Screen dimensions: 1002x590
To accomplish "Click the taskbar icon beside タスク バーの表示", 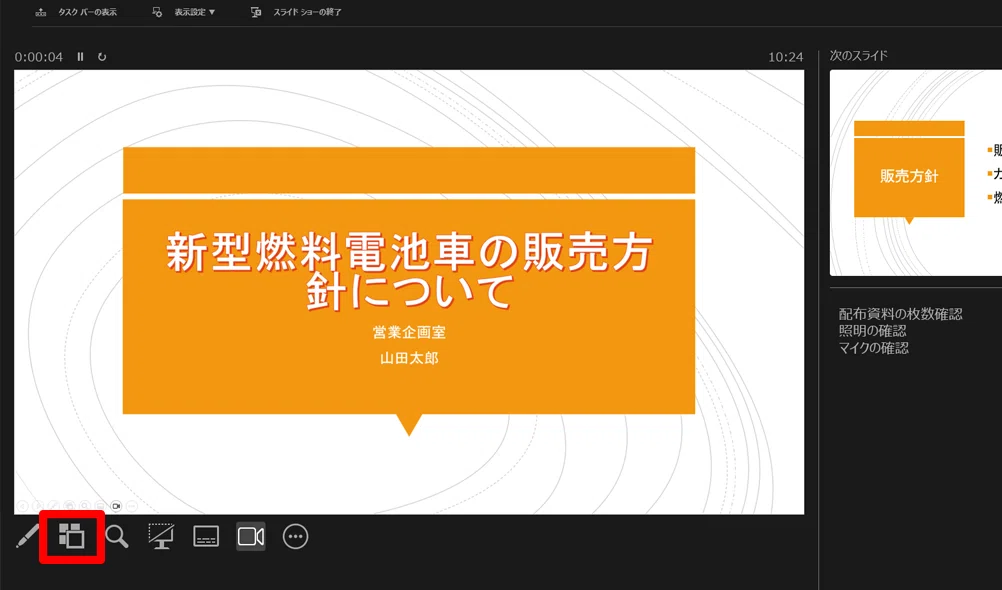I will 41,12.
